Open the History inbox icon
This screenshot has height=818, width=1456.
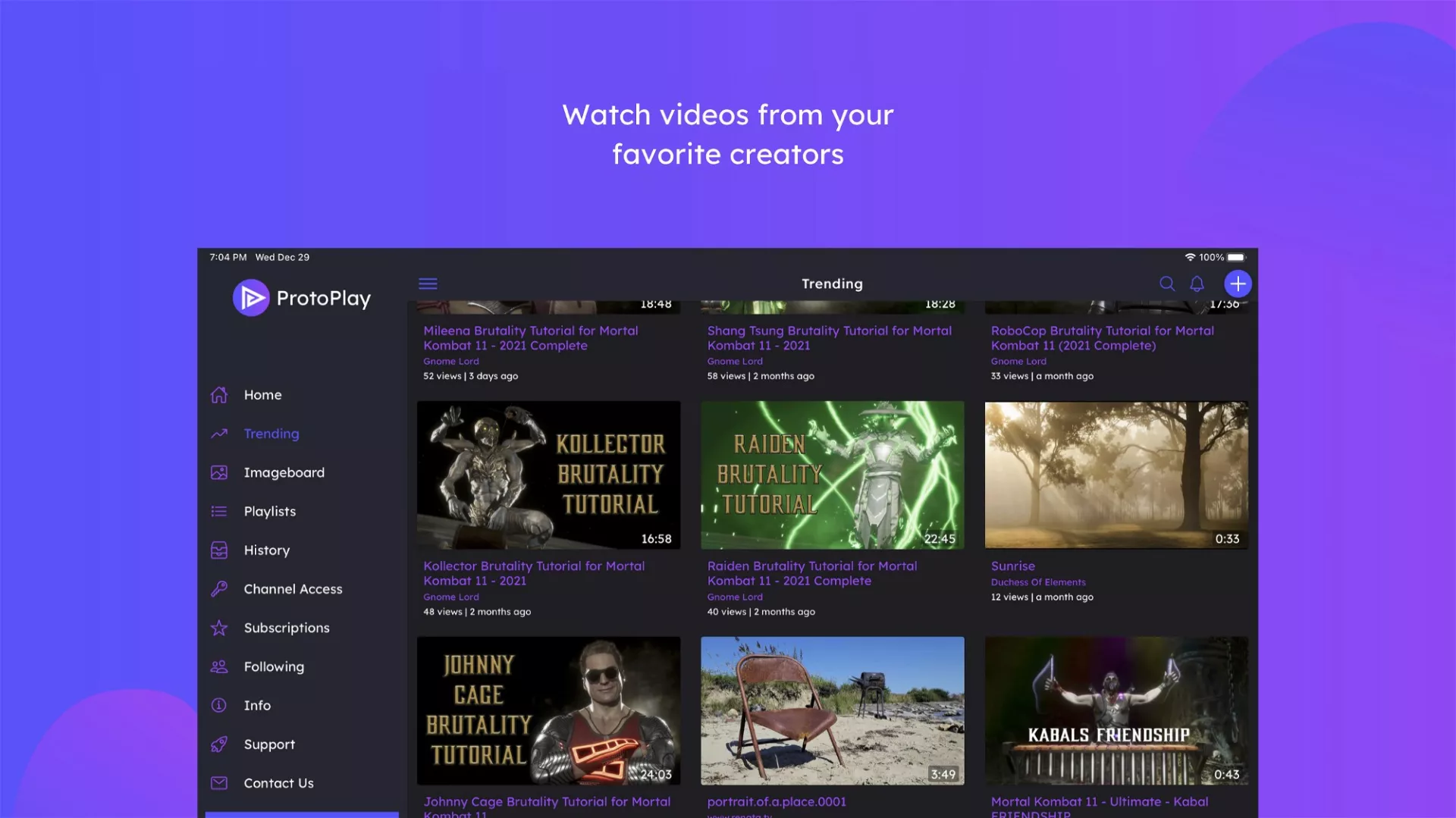pyautogui.click(x=219, y=550)
